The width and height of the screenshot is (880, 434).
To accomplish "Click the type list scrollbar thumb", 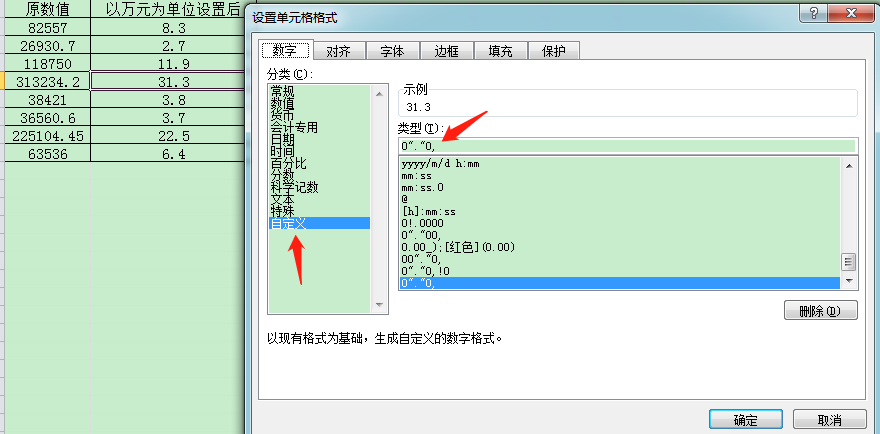I will point(849,262).
